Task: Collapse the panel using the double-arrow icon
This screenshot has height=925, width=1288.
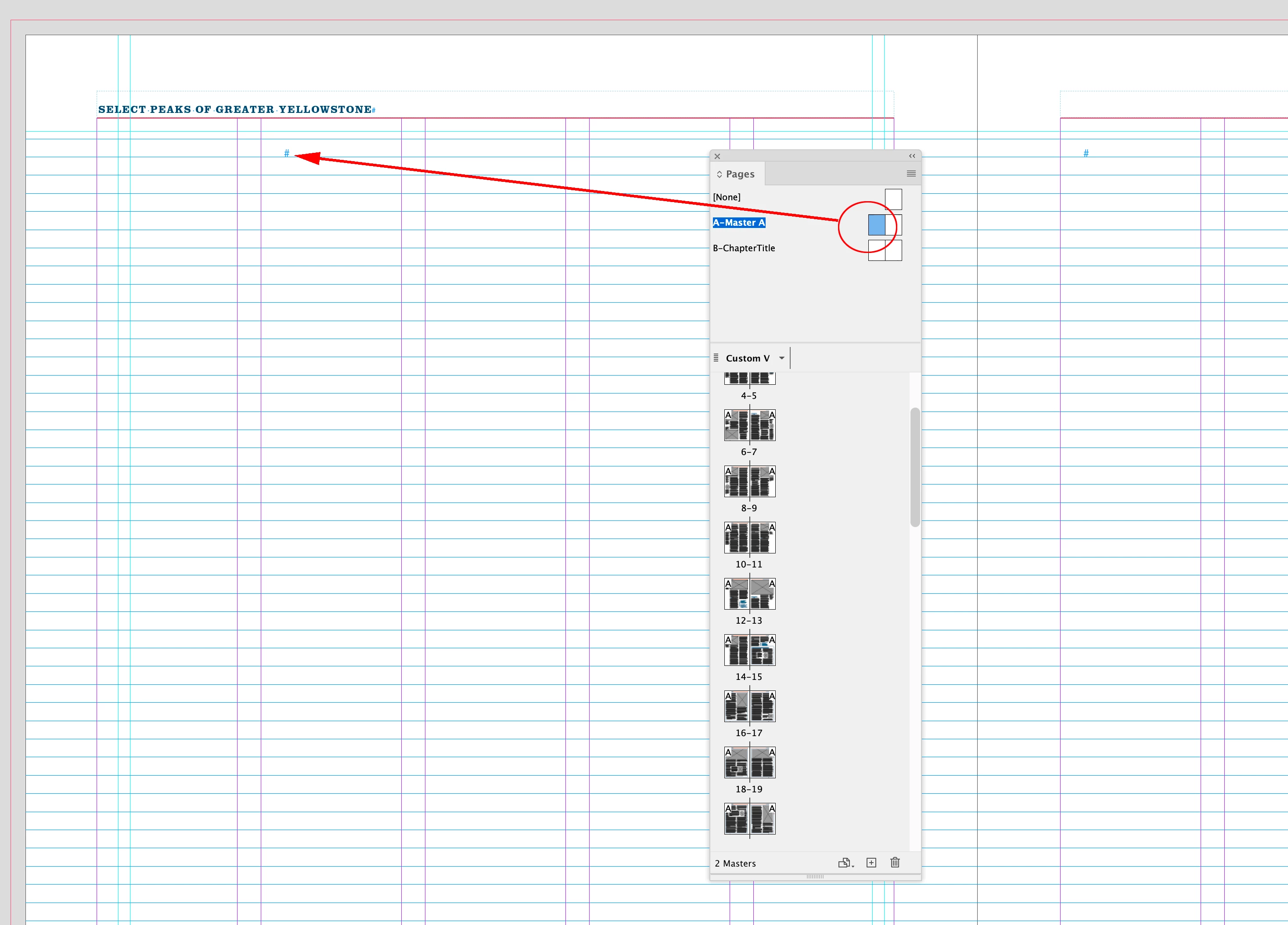Action: click(x=911, y=155)
